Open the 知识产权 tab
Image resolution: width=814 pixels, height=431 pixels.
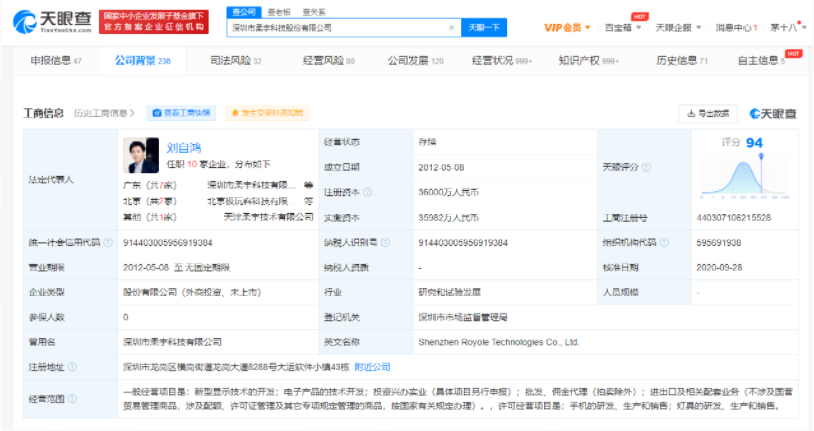(589, 61)
